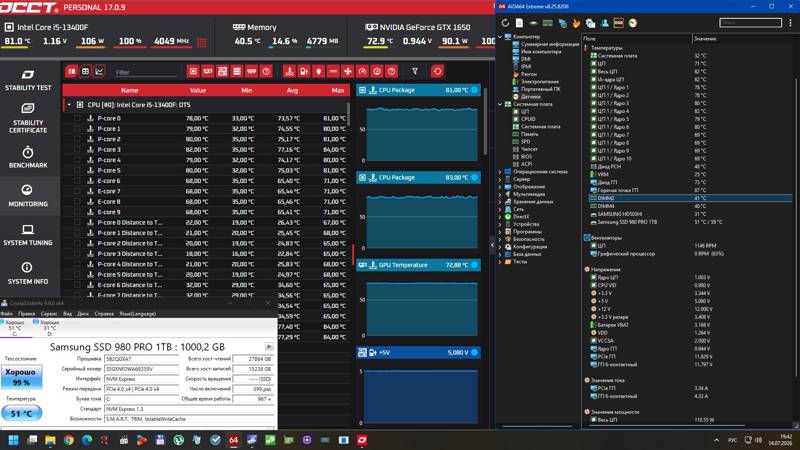Click the blue dot on the +5V graph header
Image resolution: width=800 pixels, height=450 pixels.
[474, 353]
